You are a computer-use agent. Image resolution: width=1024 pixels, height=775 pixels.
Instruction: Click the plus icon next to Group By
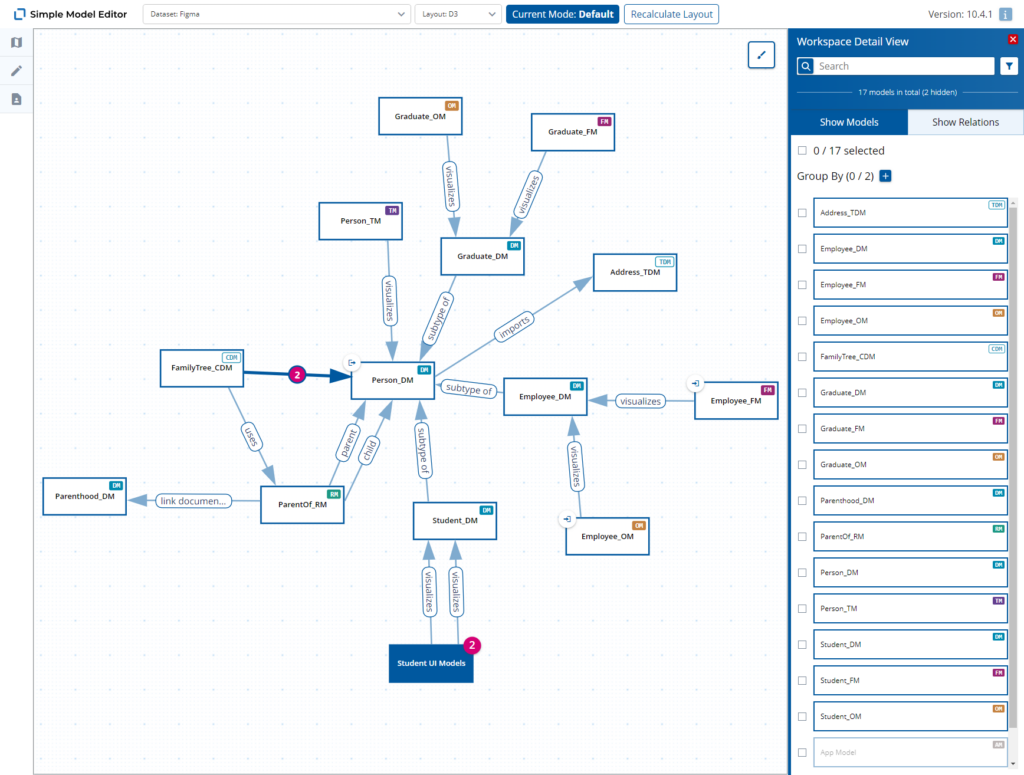click(x=886, y=176)
